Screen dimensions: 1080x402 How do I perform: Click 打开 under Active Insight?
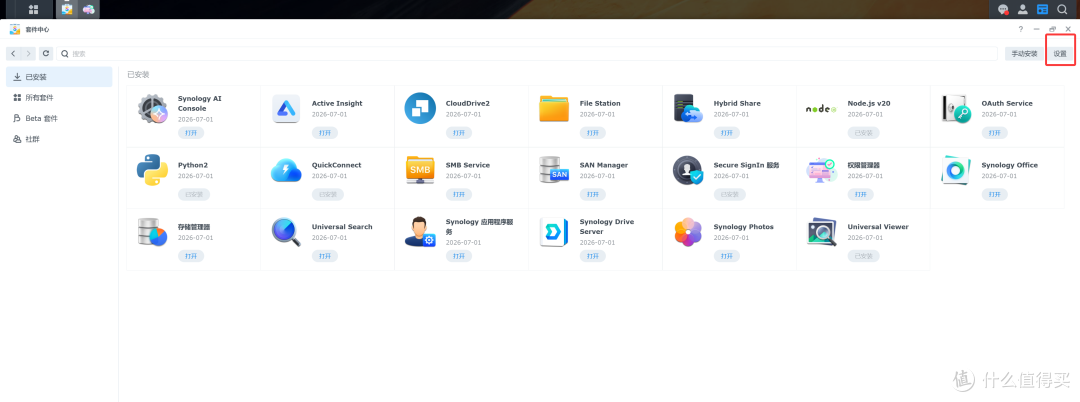(x=325, y=133)
